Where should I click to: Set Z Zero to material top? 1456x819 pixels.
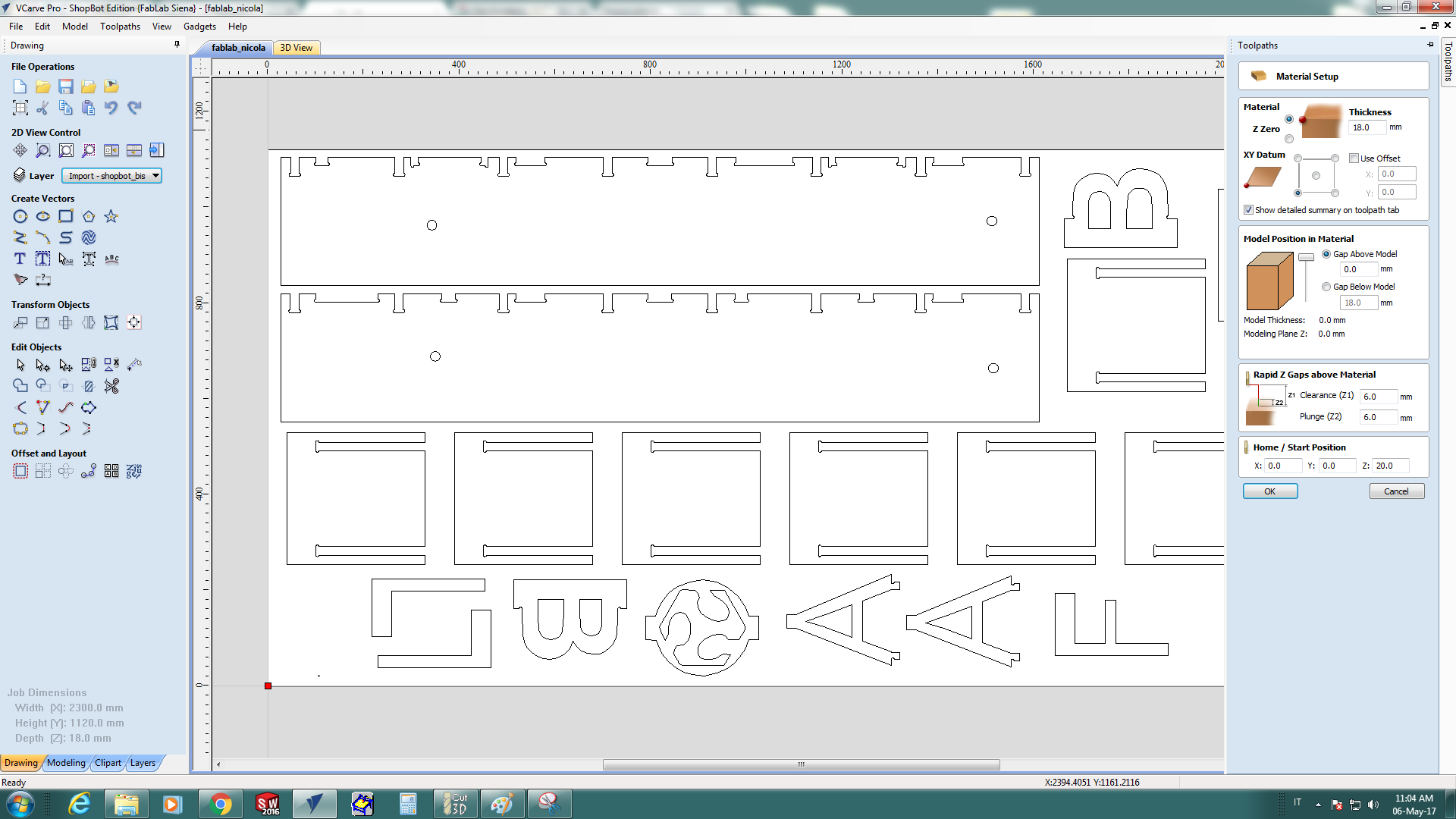(x=1289, y=119)
